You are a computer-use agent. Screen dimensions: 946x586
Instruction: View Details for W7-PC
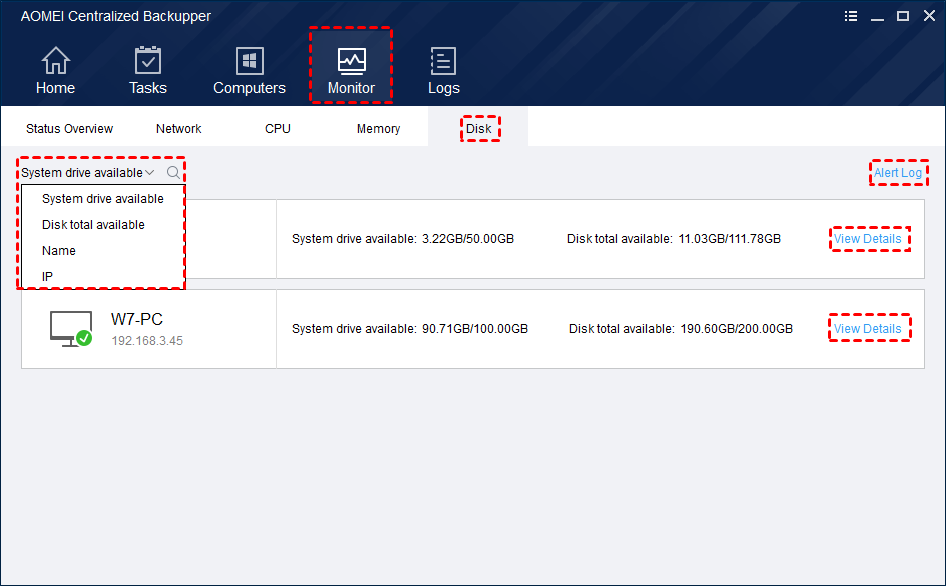pos(868,329)
